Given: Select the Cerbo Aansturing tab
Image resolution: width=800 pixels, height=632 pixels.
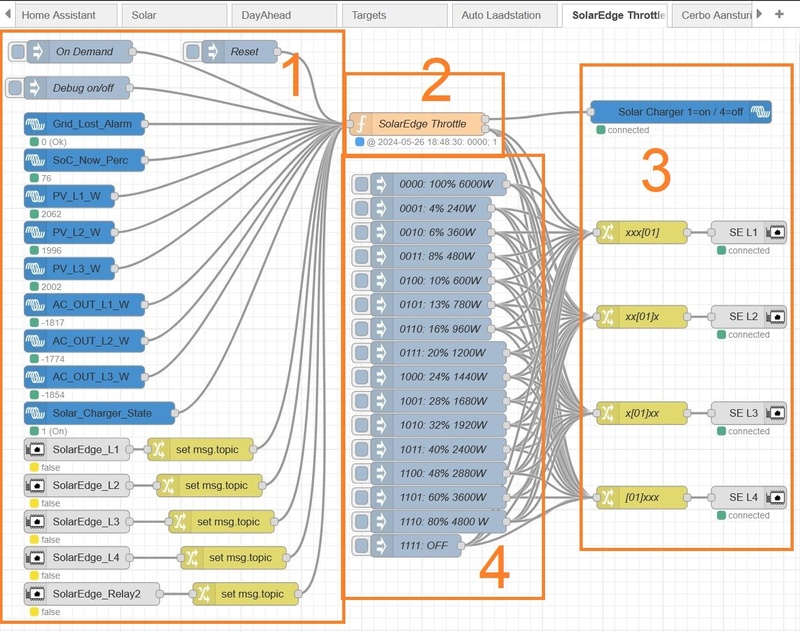Looking at the screenshot, I should coord(713,15).
